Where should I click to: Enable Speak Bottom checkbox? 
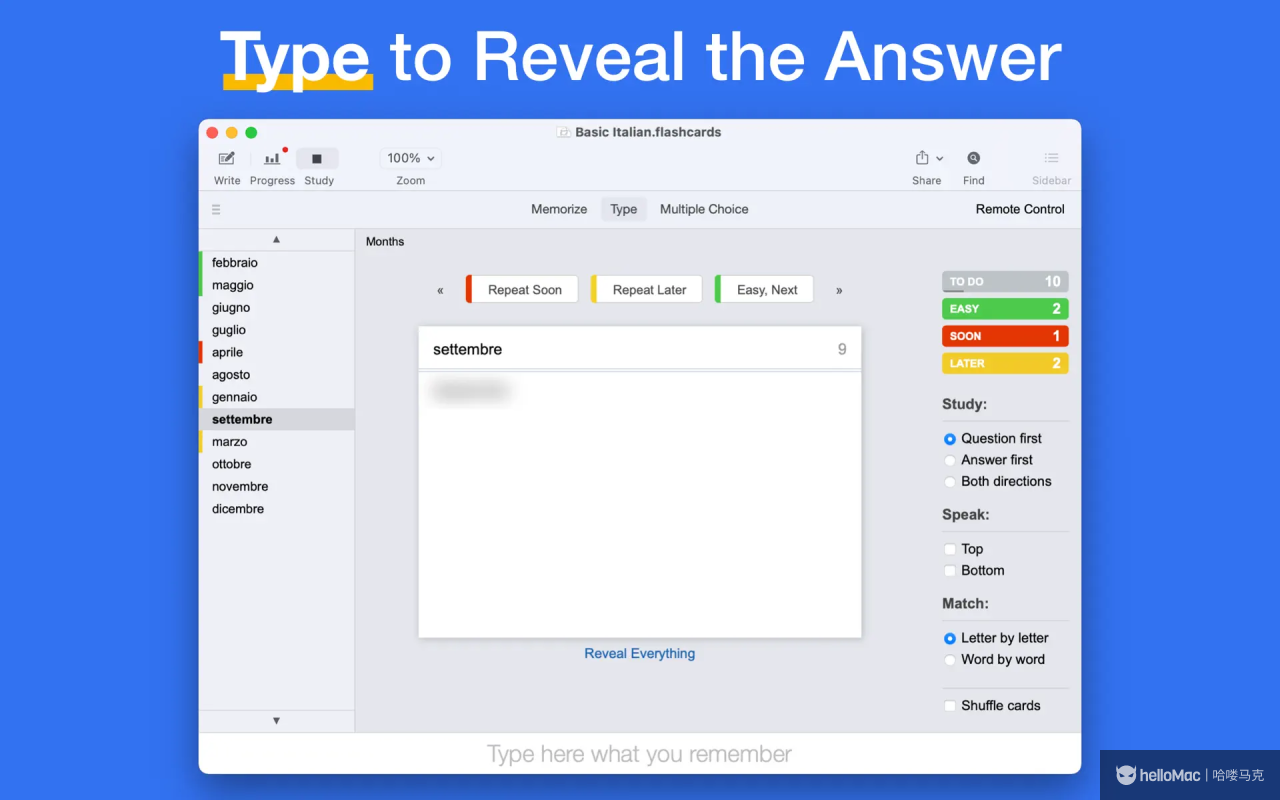(x=950, y=571)
